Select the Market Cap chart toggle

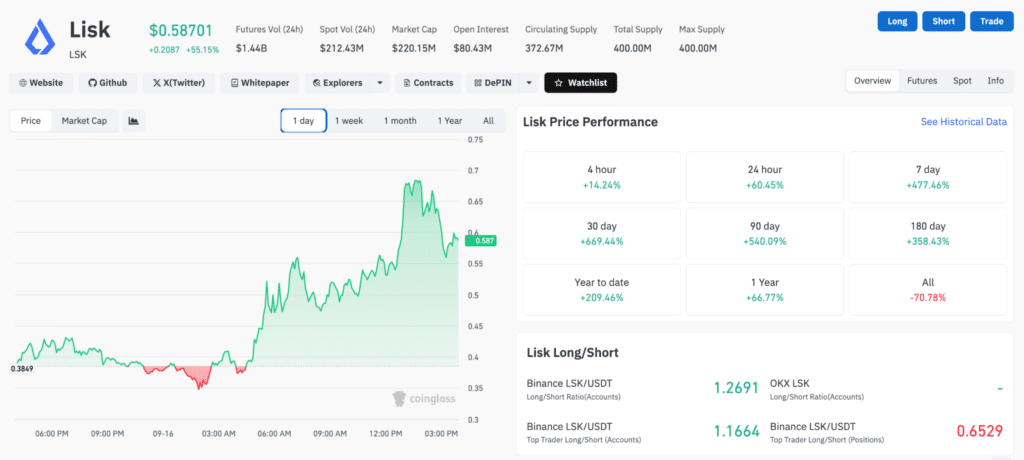[x=84, y=121]
